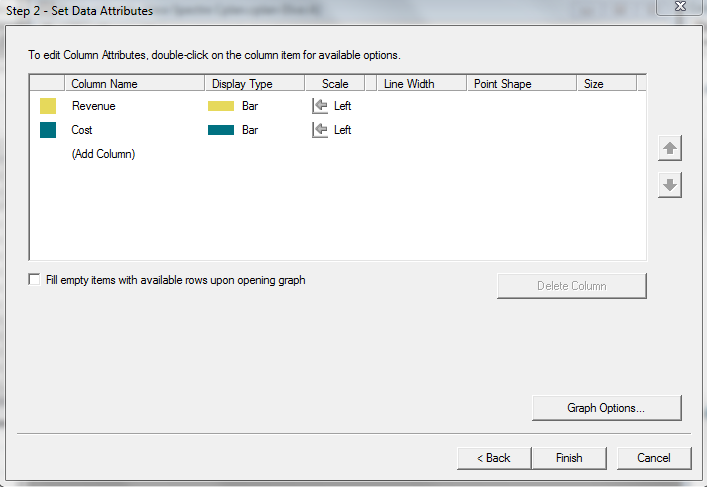Viewport: 707px width, 487px height.
Task: Click the Left scale arrow icon for Revenue
Action: [x=320, y=106]
